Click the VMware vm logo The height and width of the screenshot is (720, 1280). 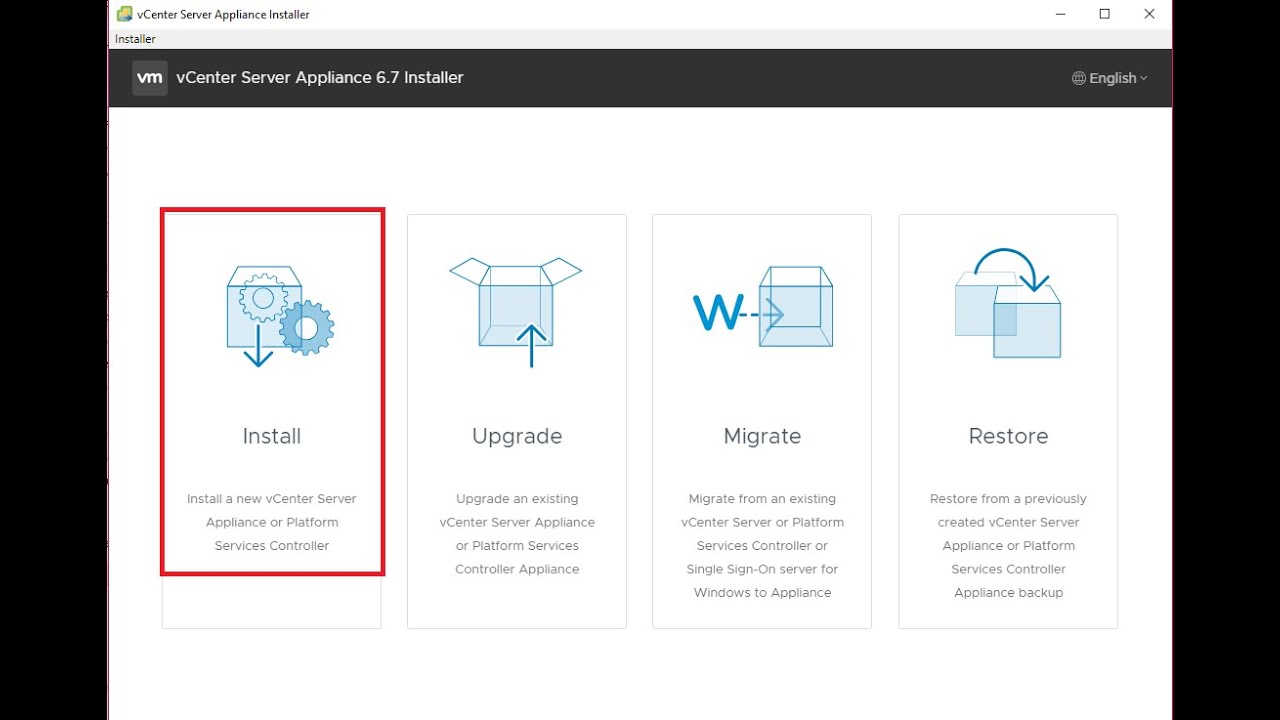150,78
